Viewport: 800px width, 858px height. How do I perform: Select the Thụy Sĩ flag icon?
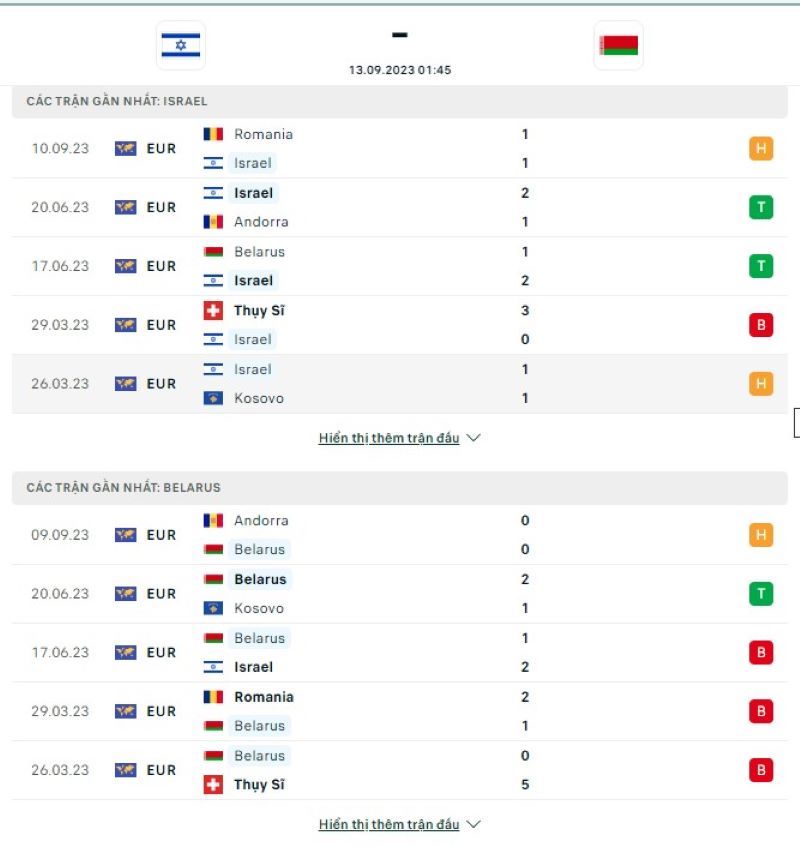click(214, 311)
